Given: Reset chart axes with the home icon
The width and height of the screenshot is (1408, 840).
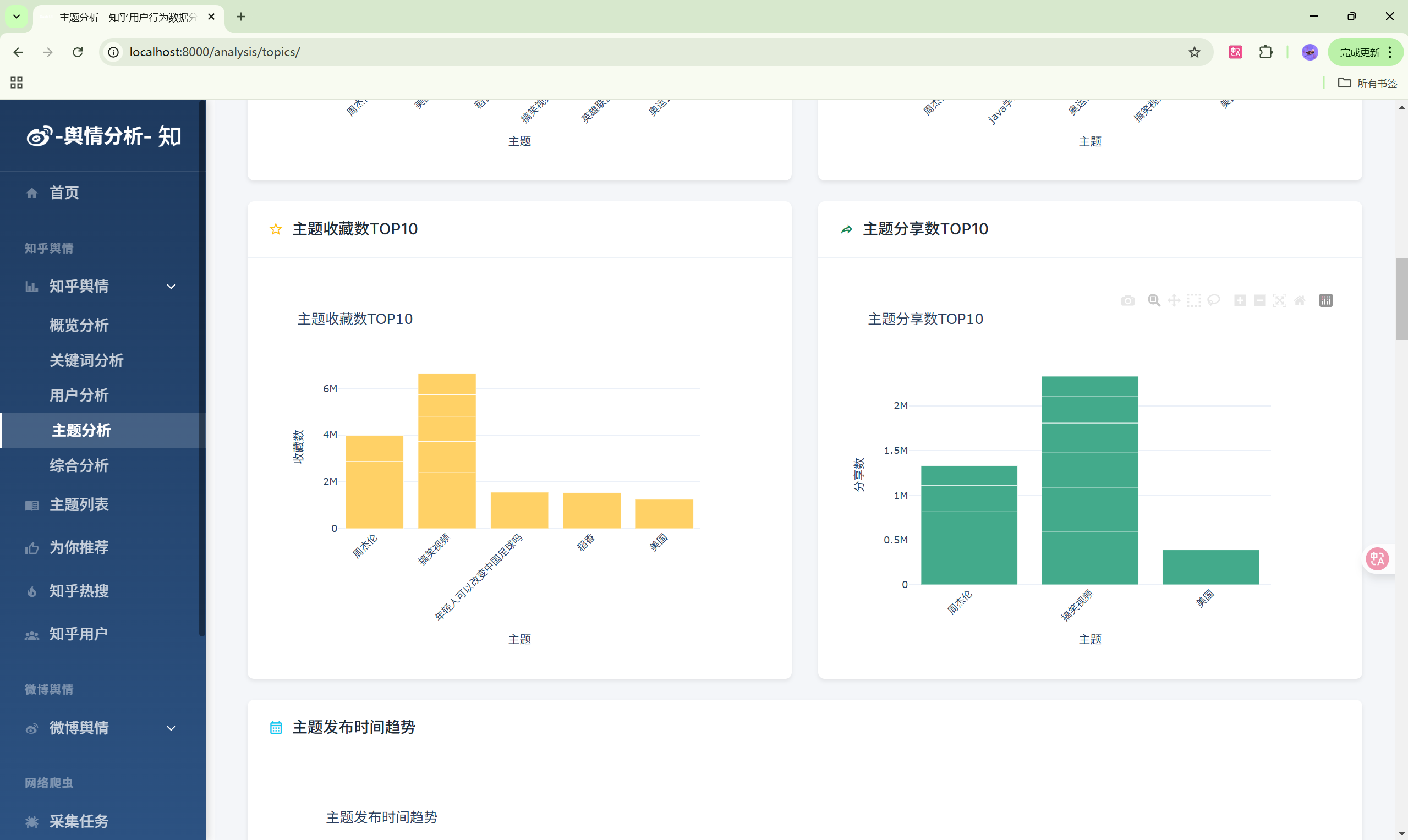Looking at the screenshot, I should pos(1300,300).
